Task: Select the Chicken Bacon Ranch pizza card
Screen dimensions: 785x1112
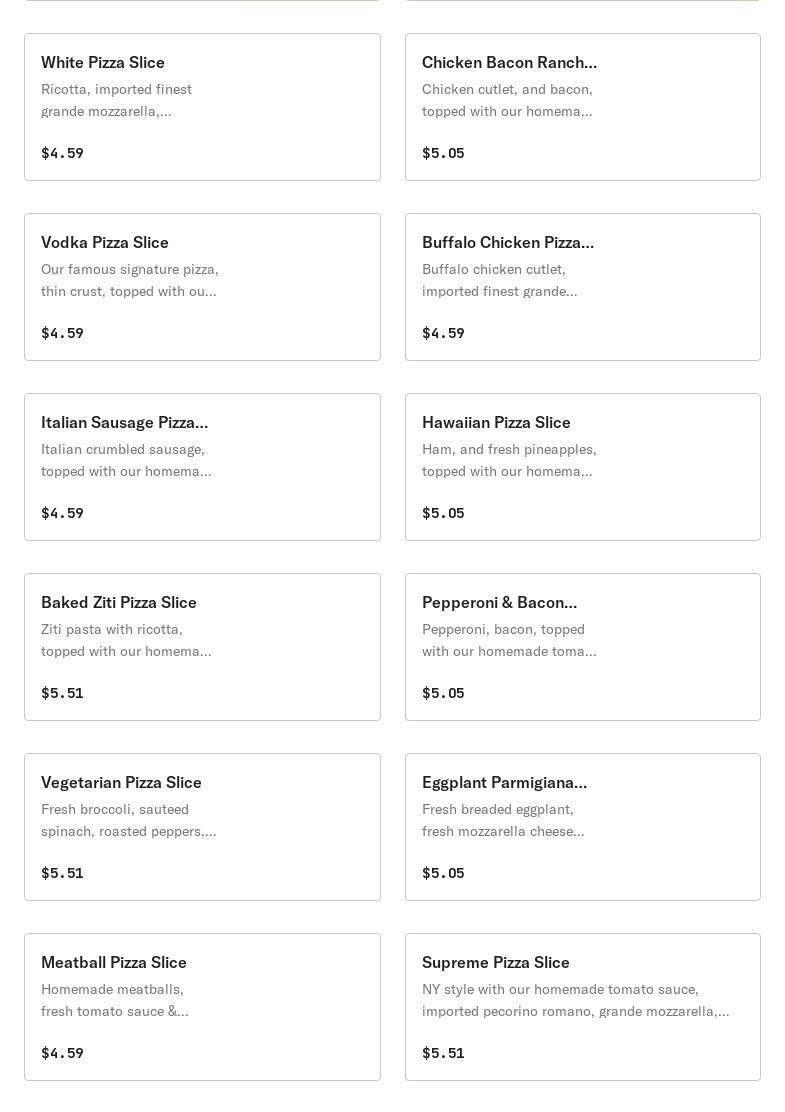Action: pos(582,107)
